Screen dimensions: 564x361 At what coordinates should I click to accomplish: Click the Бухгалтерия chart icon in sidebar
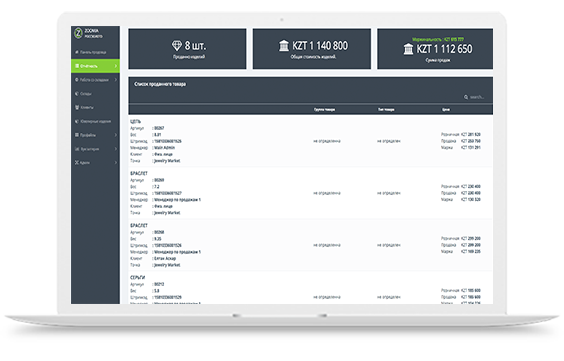pyautogui.click(x=77, y=149)
